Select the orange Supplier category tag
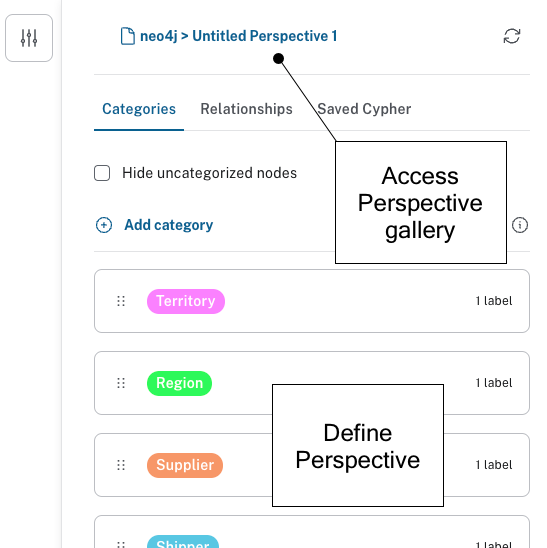547x548 pixels. pos(185,465)
